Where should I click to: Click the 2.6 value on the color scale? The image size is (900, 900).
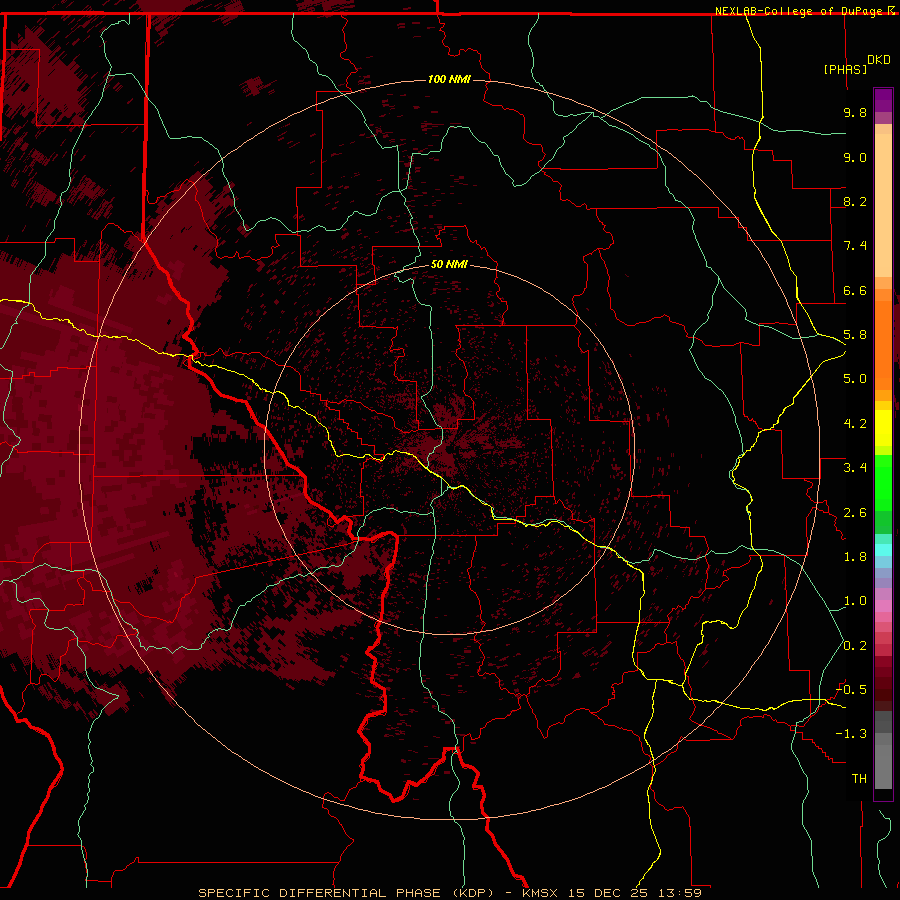pyautogui.click(x=855, y=513)
